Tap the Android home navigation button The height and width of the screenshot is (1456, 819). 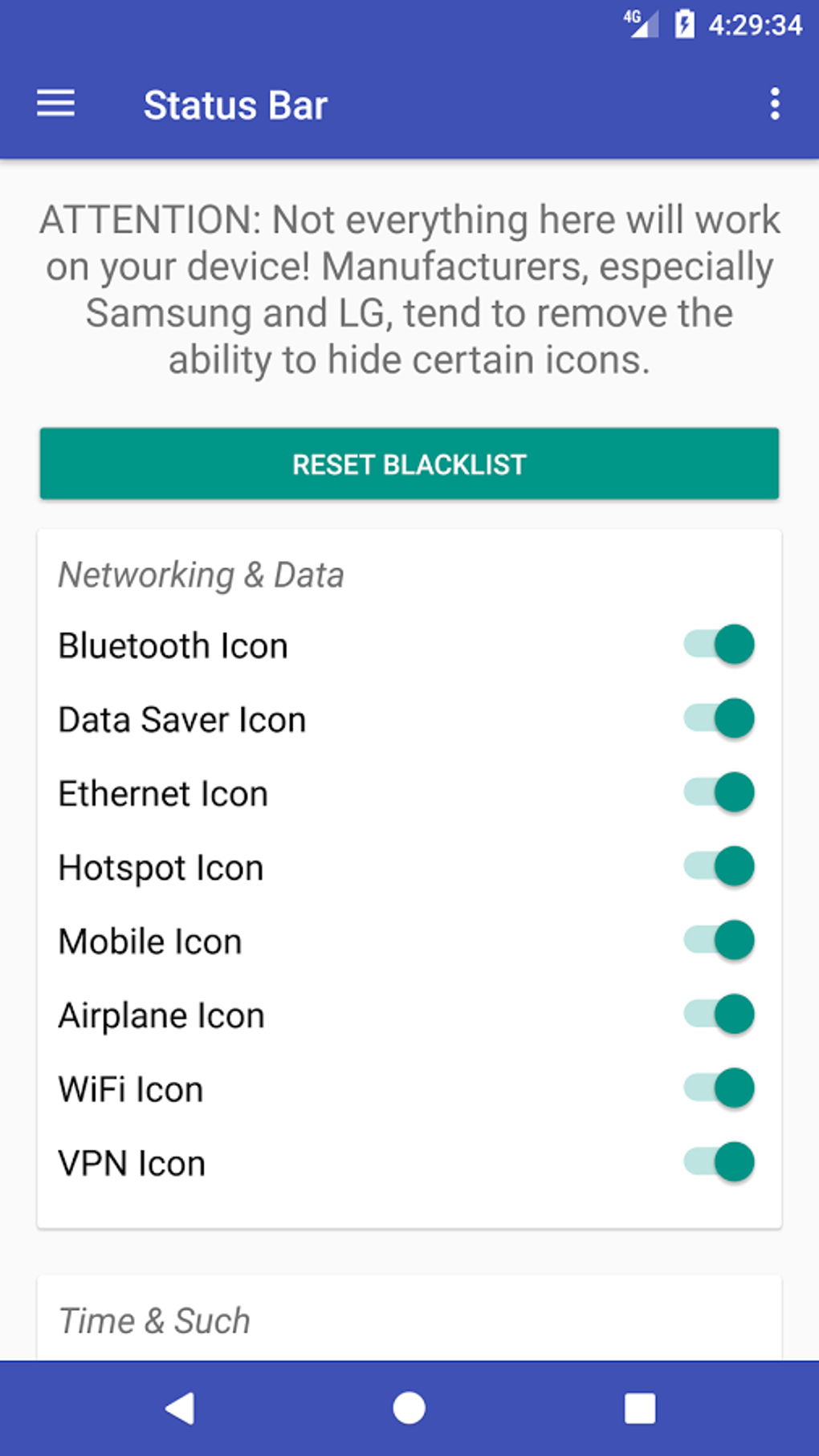(x=409, y=1408)
